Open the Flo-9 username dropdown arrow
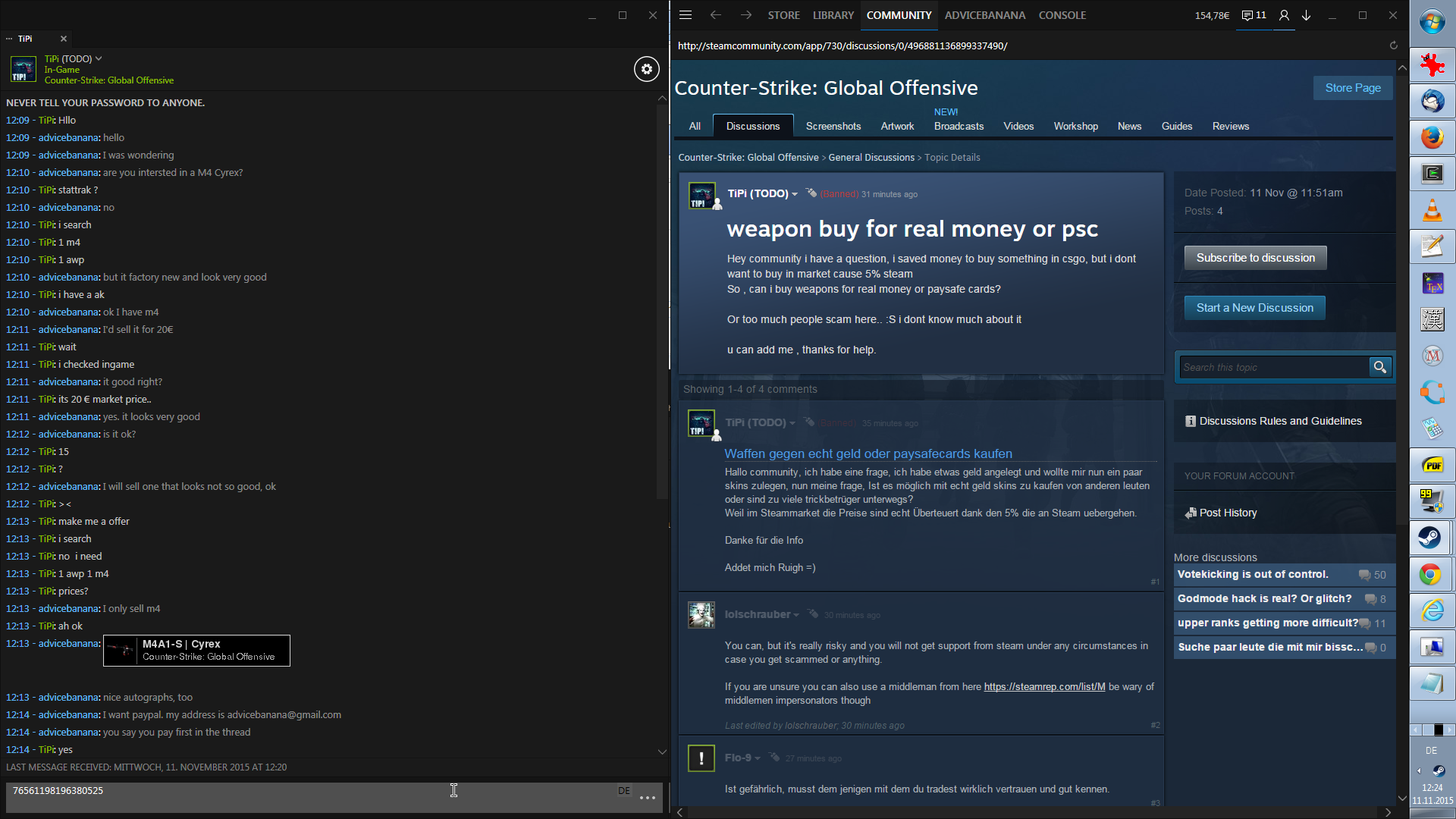 (x=757, y=758)
